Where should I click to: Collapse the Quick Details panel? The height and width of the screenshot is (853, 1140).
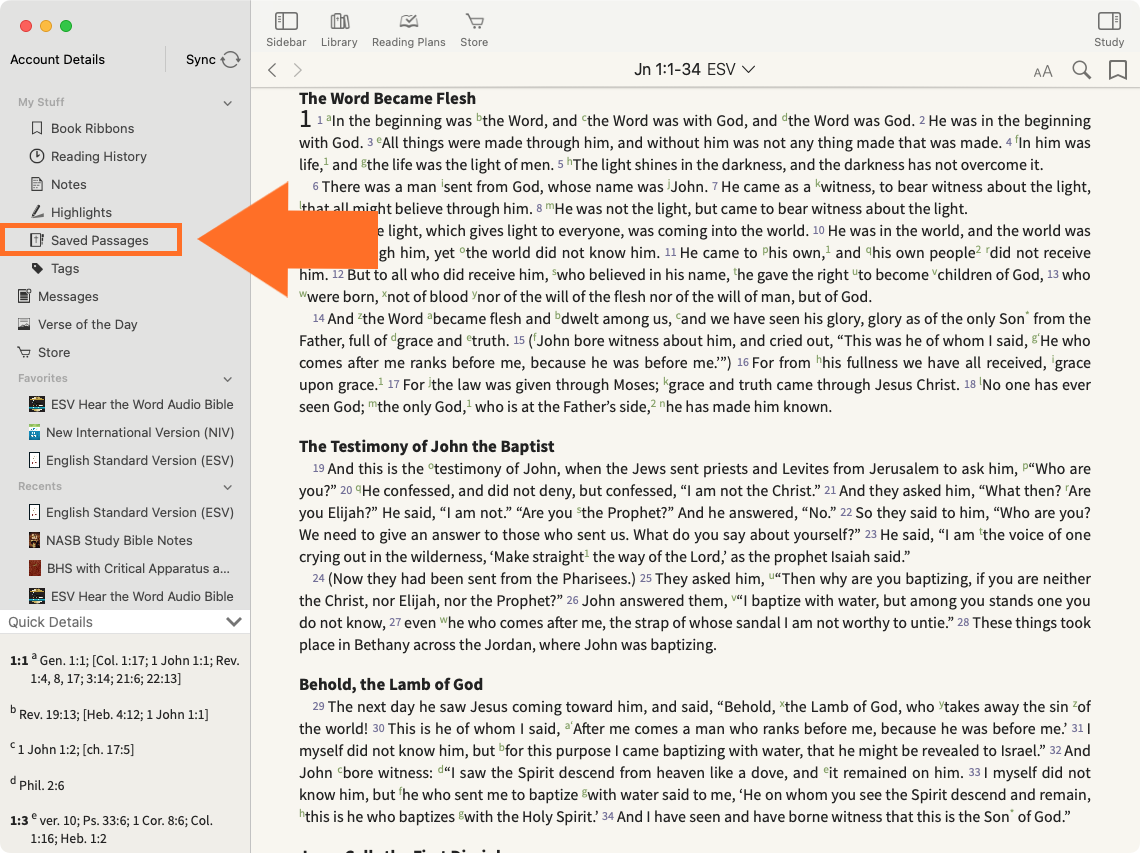[x=233, y=622]
